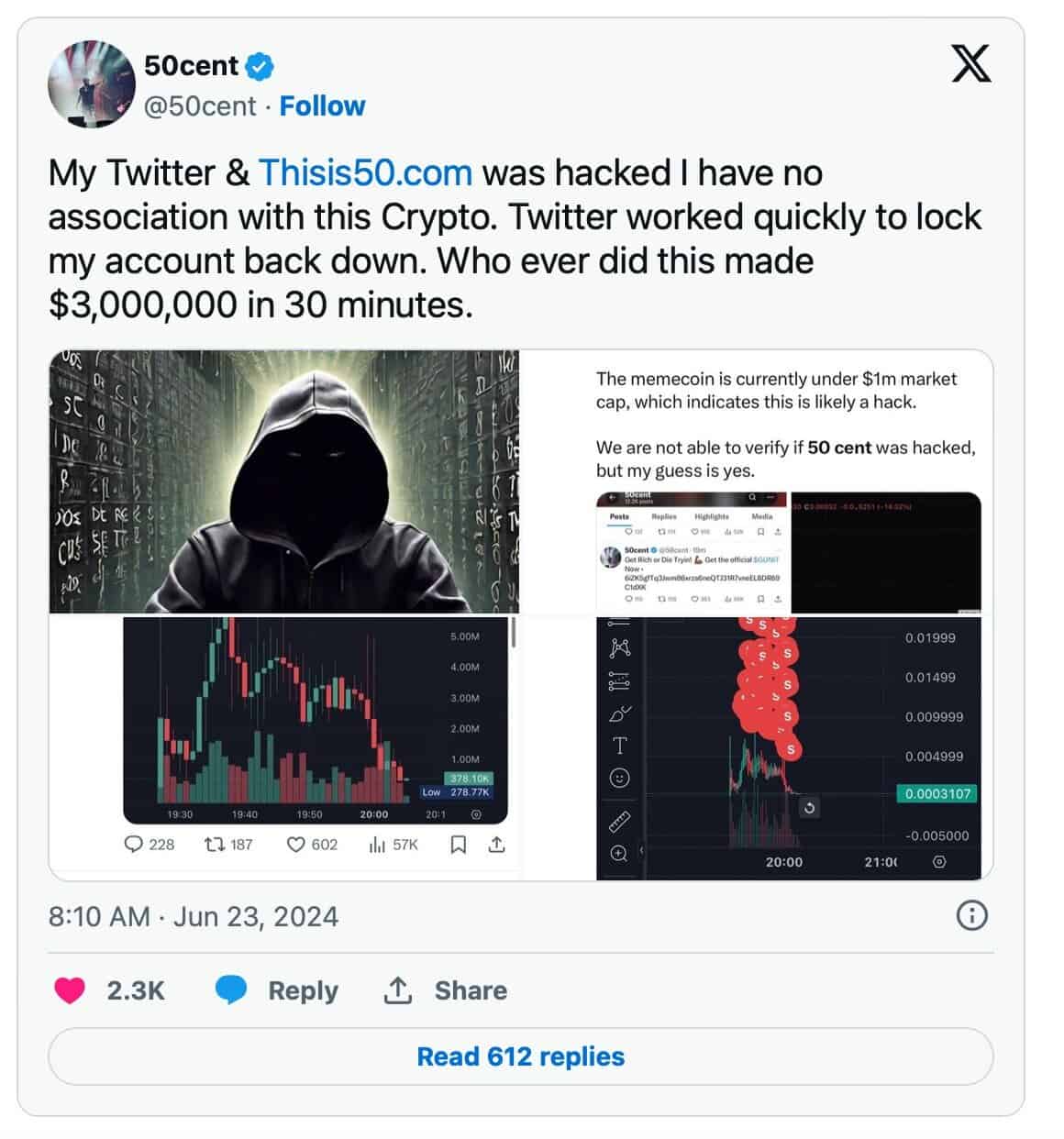
Task: Select the text tool in chart toolbar
Action: (619, 745)
